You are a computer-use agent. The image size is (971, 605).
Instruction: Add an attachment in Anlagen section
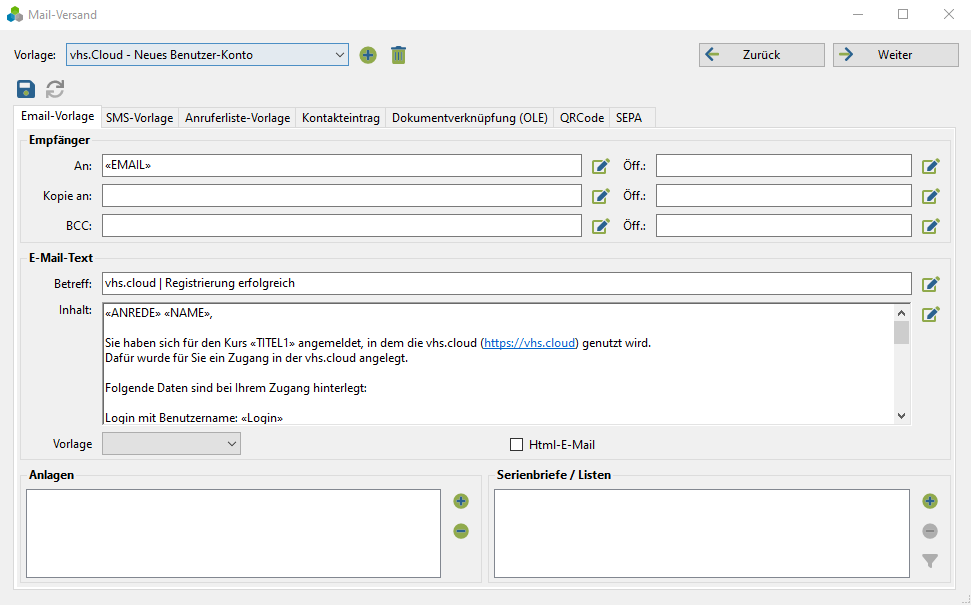pos(461,501)
